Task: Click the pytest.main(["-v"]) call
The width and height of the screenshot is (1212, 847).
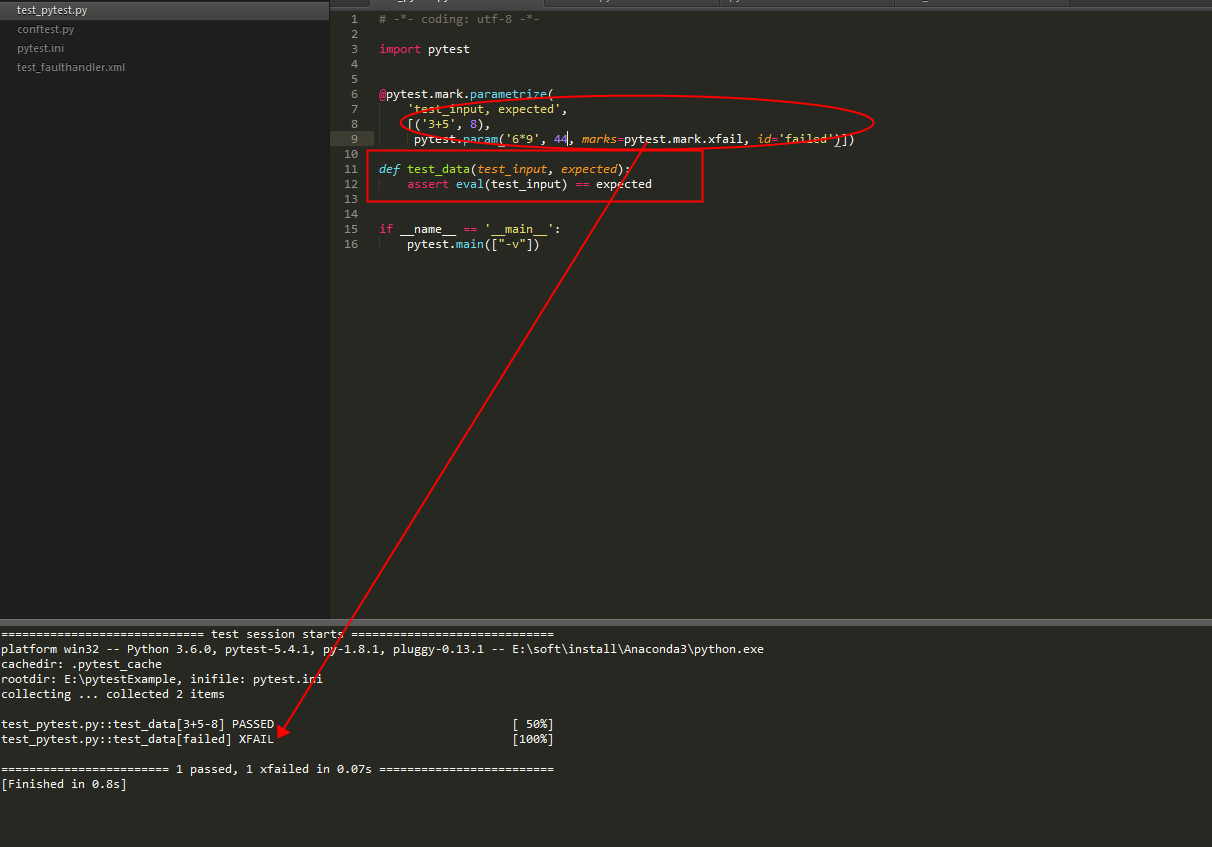Action: click(x=473, y=244)
